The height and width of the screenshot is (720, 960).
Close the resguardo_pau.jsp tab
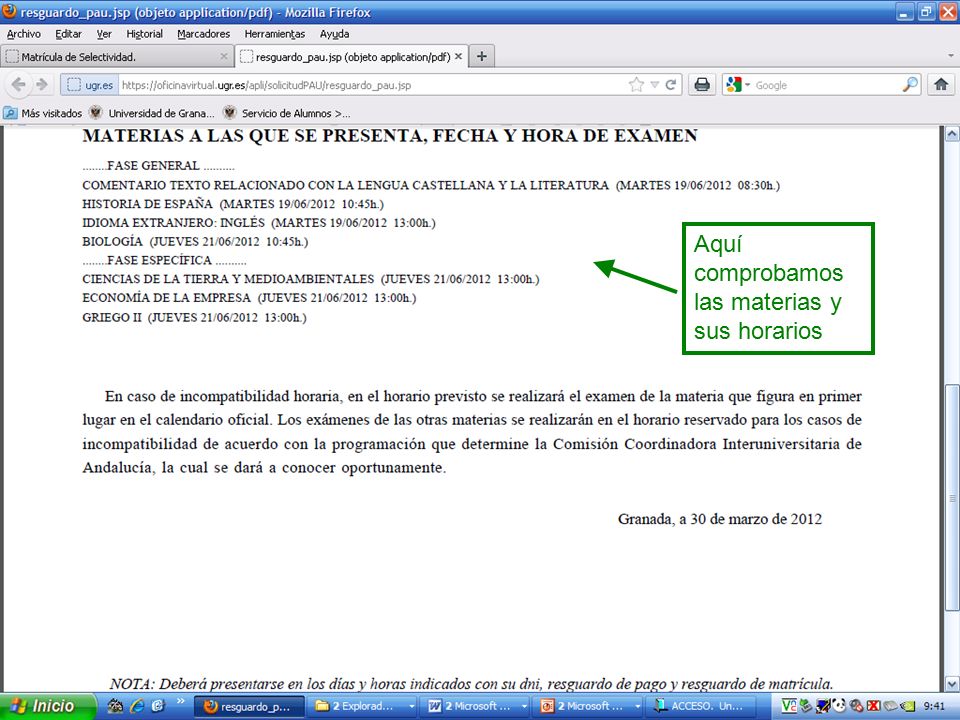(x=458, y=56)
